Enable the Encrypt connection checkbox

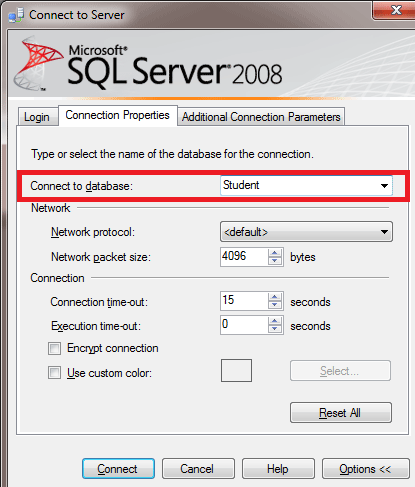pos(54,348)
